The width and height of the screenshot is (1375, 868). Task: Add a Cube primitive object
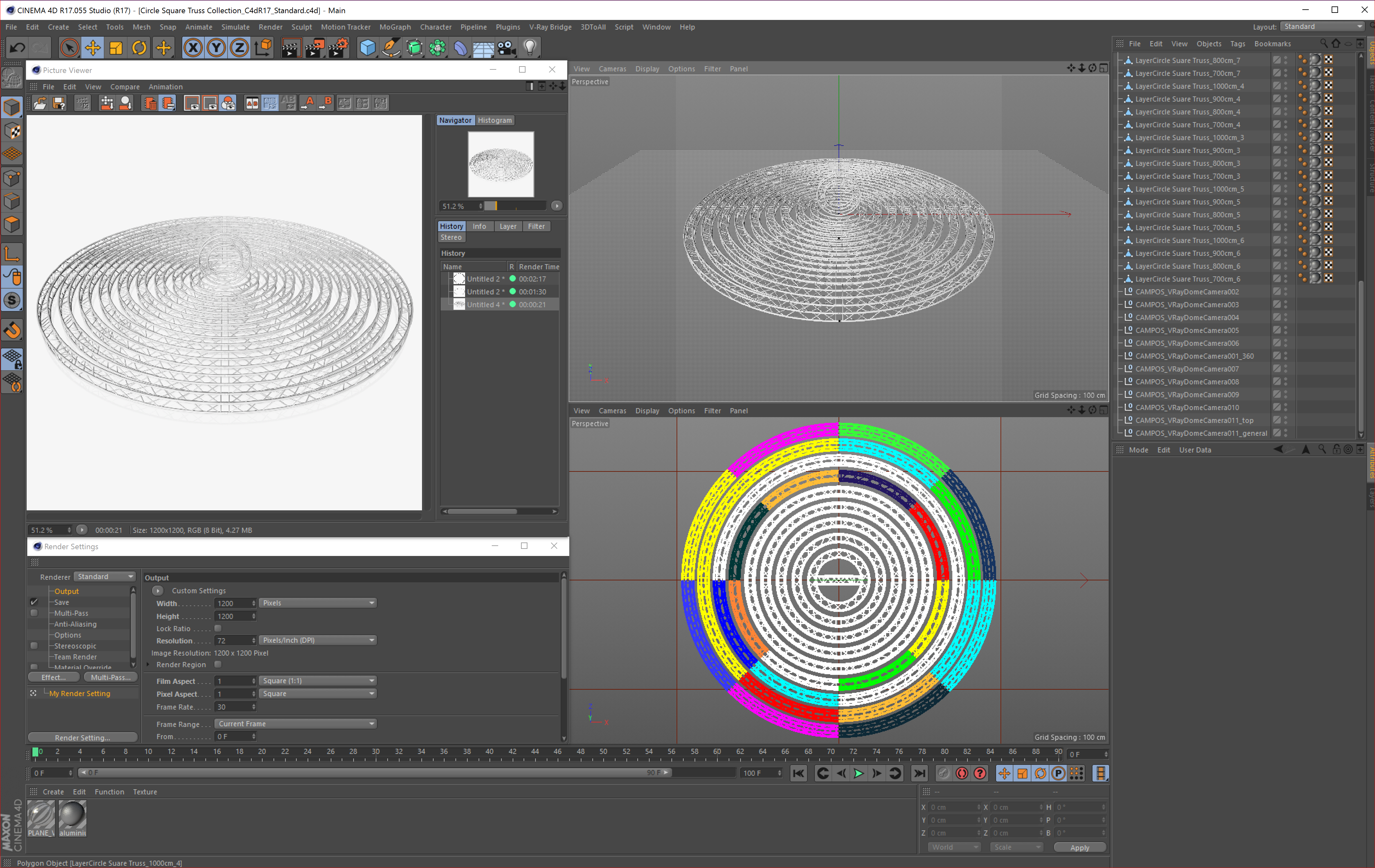pyautogui.click(x=367, y=48)
